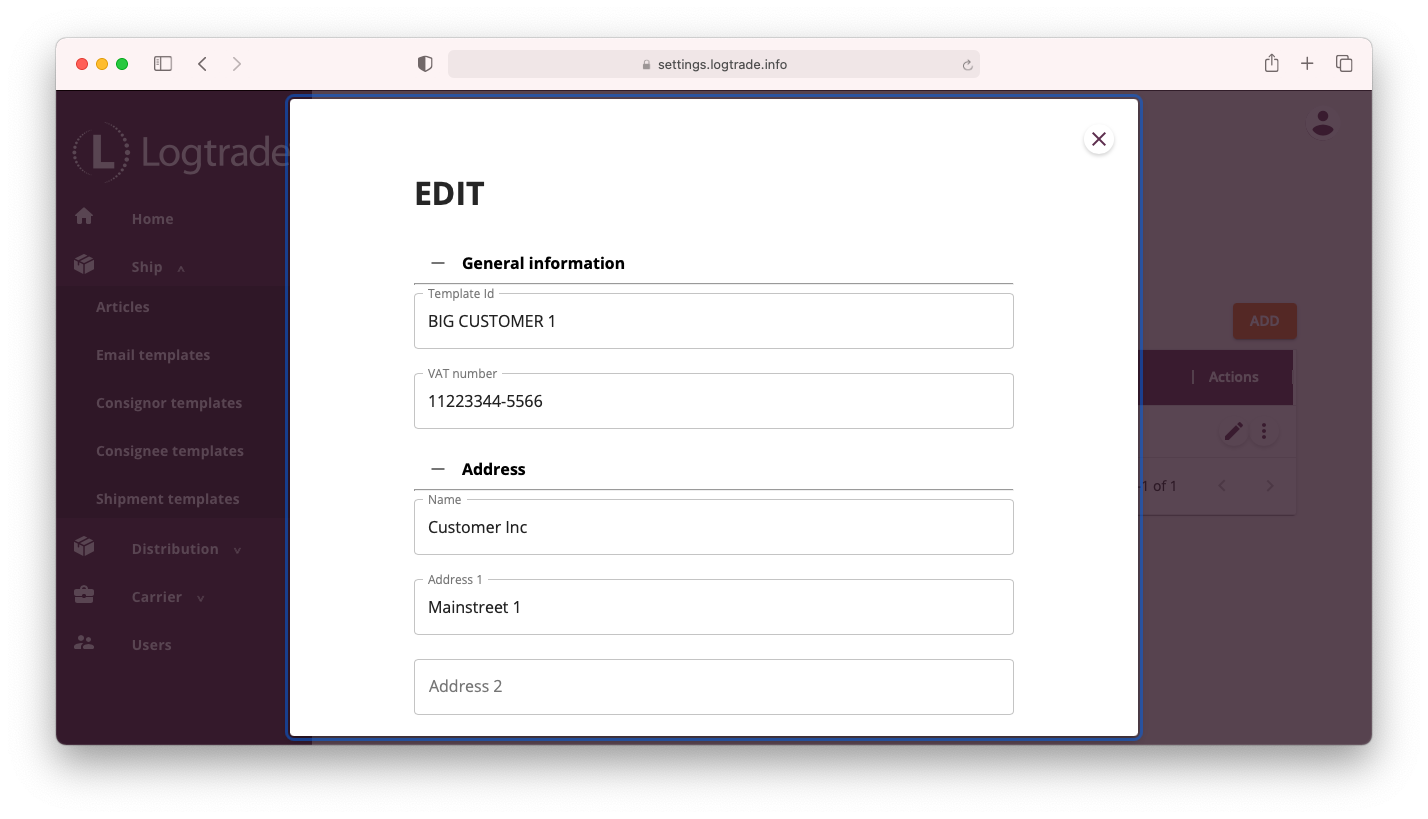
Task: Click the settings.logtrade.info address bar
Action: [713, 64]
